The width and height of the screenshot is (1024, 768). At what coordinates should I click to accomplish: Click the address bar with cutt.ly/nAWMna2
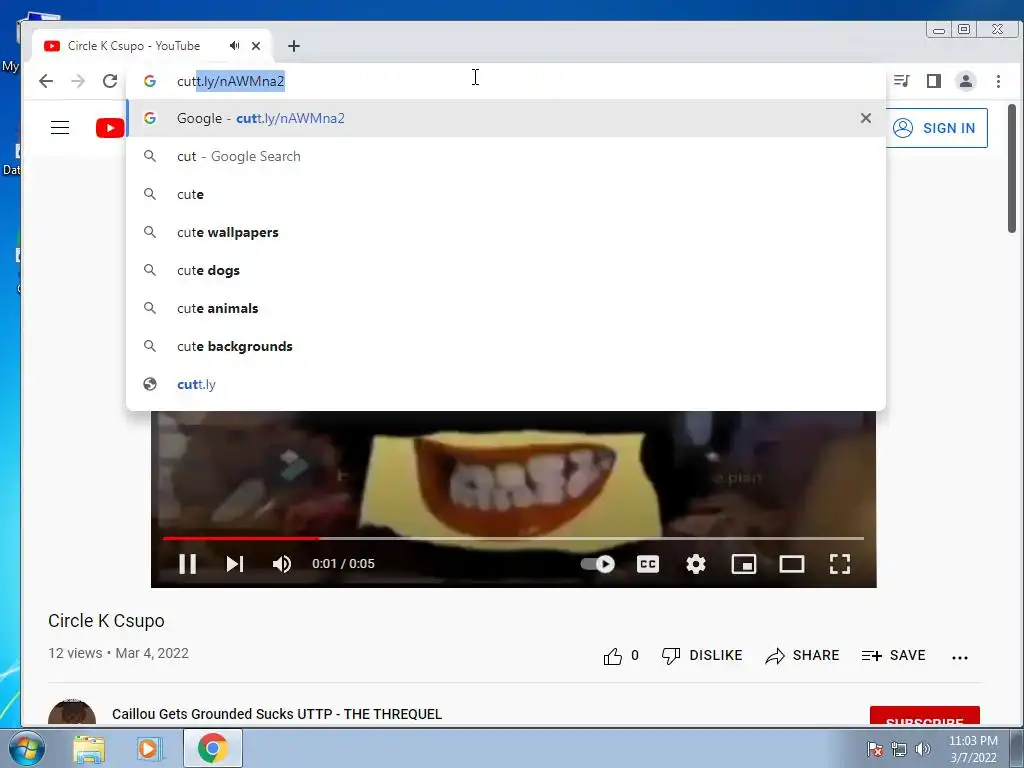506,81
